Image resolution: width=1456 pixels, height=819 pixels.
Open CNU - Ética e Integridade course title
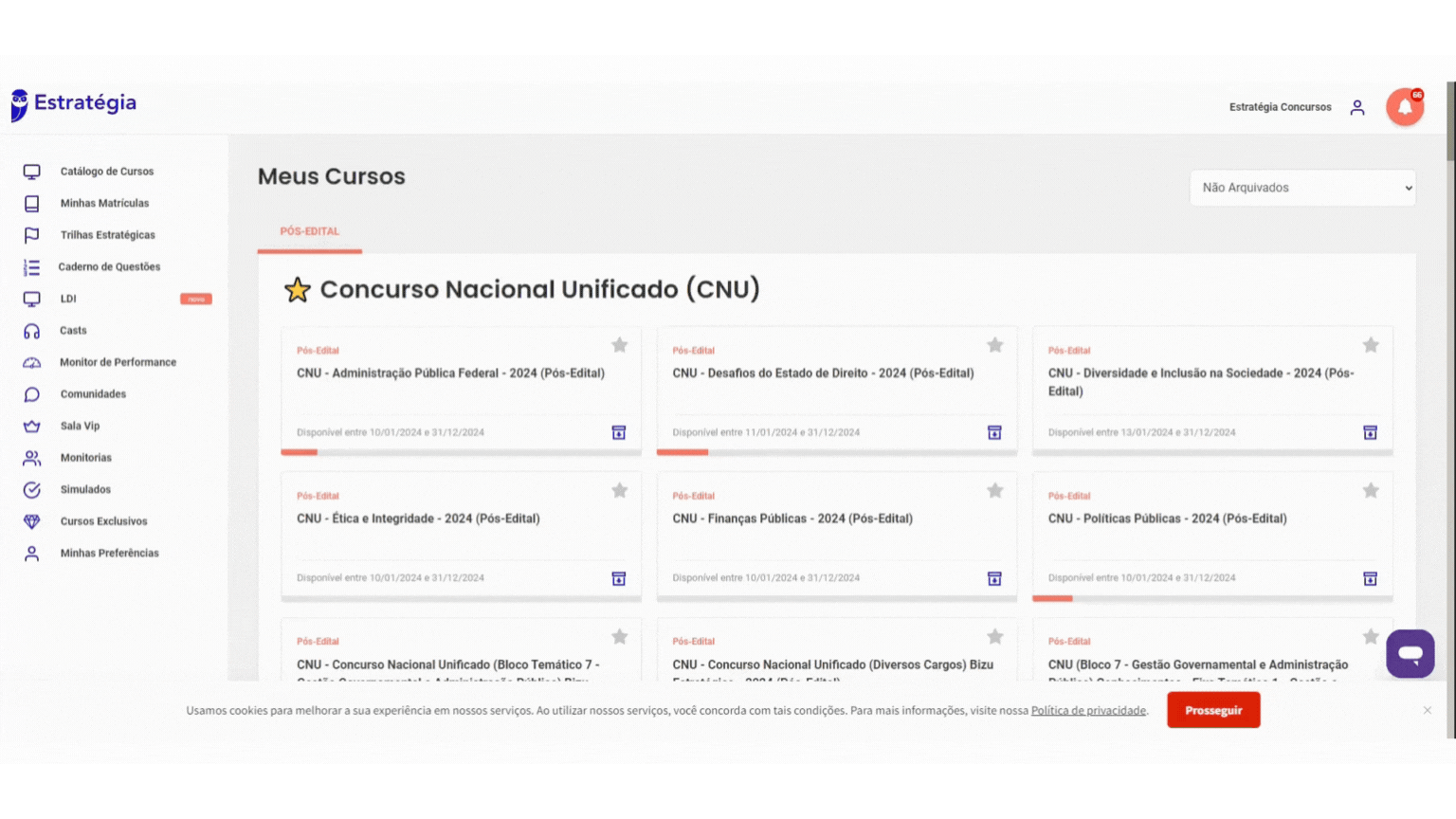click(x=418, y=519)
